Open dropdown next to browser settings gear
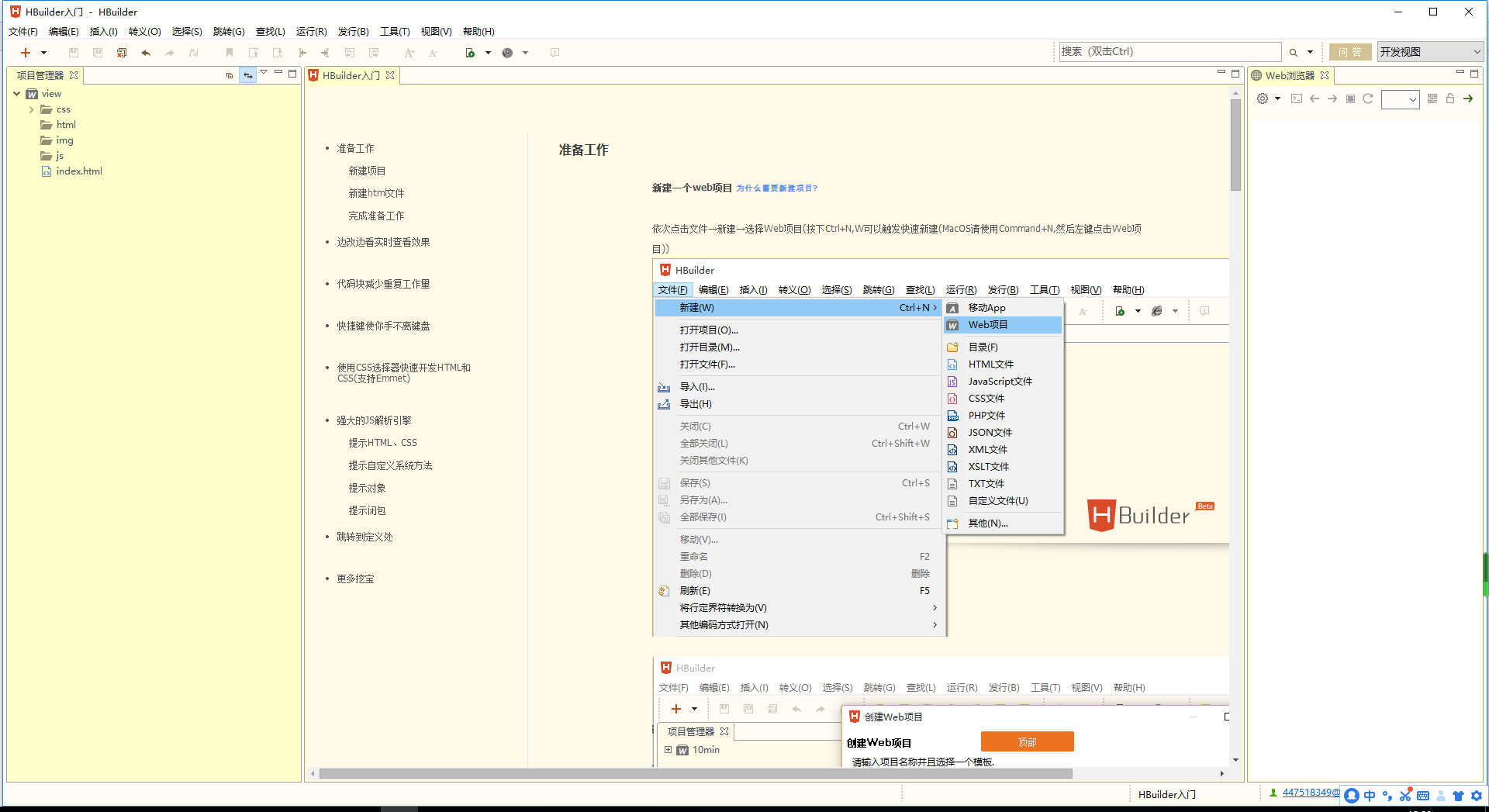1489x812 pixels. (1277, 98)
